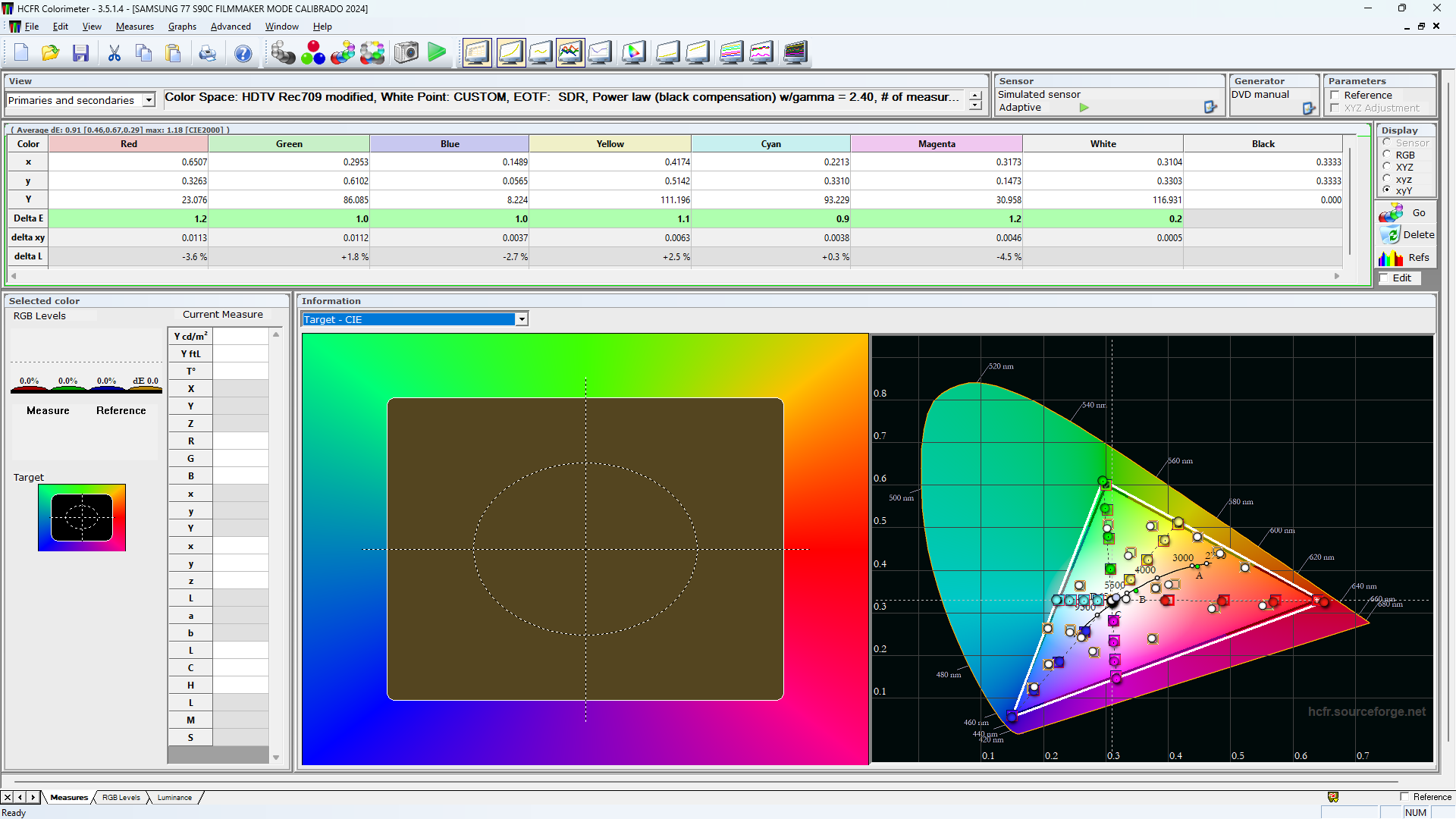This screenshot has height=819, width=1456.
Task: Click the grayscale measurement icon
Action: 283,52
